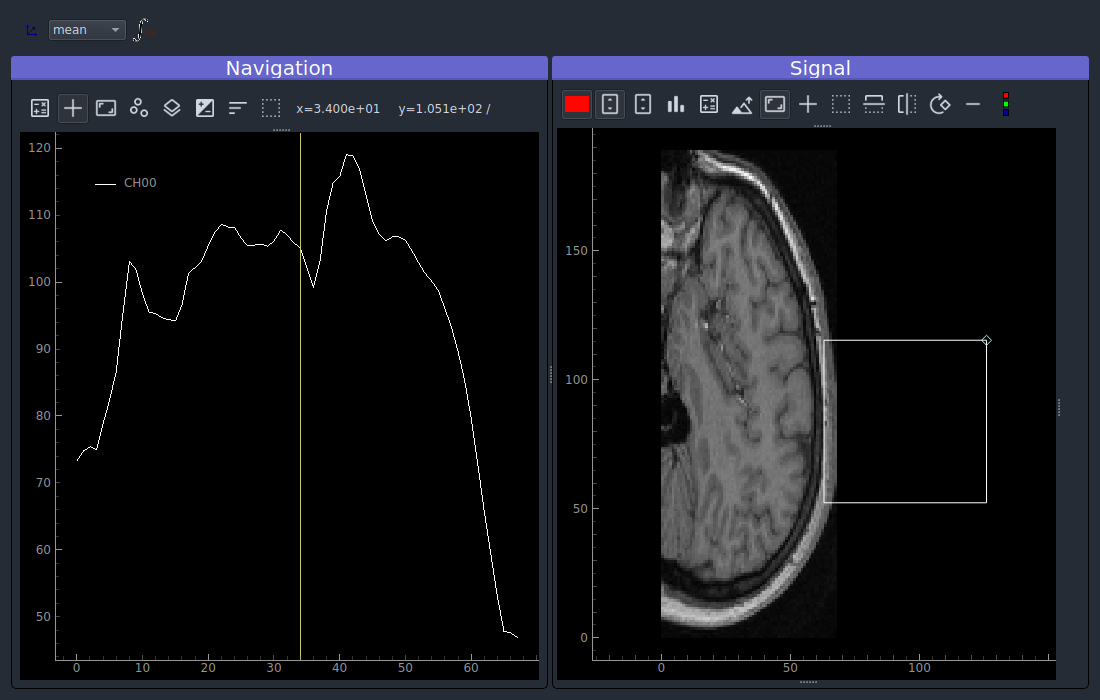
Task: Click the blue axes icon beside mean
Action: (31, 30)
